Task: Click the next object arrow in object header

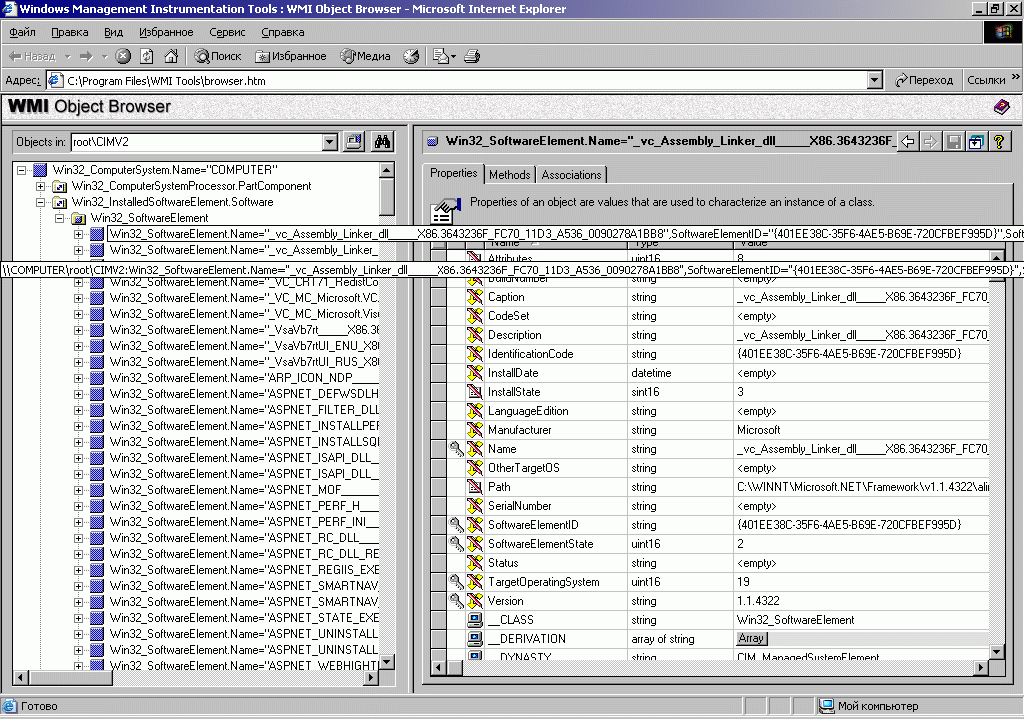Action: click(x=931, y=141)
